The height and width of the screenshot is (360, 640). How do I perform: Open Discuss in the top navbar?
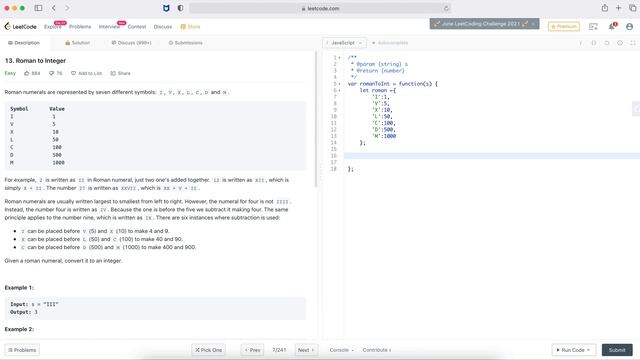162,27
